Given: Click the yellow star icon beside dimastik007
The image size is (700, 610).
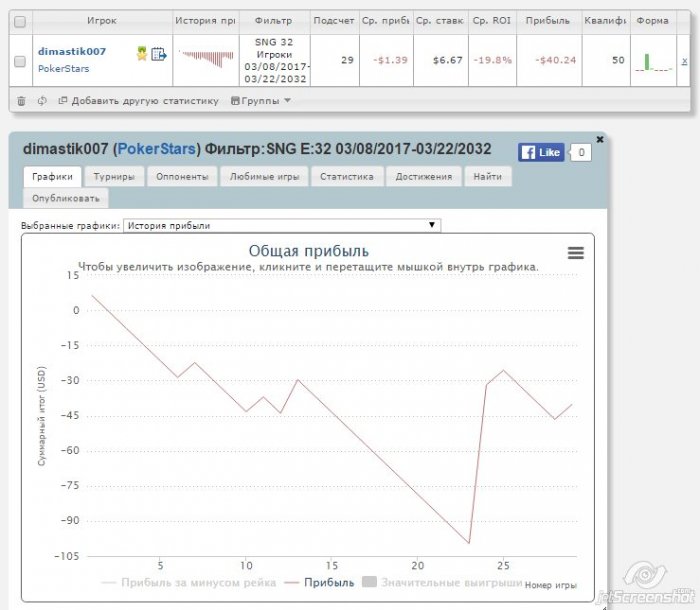Looking at the screenshot, I should pyautogui.click(x=142, y=54).
